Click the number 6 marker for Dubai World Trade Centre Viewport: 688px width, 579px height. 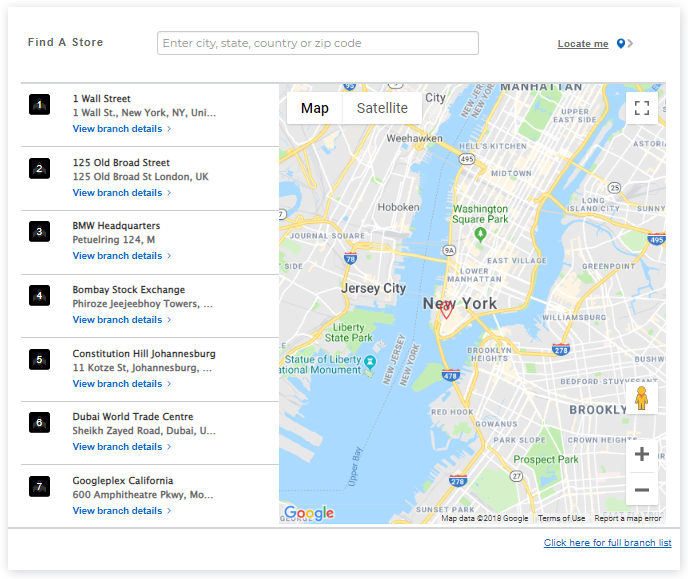coord(39,422)
